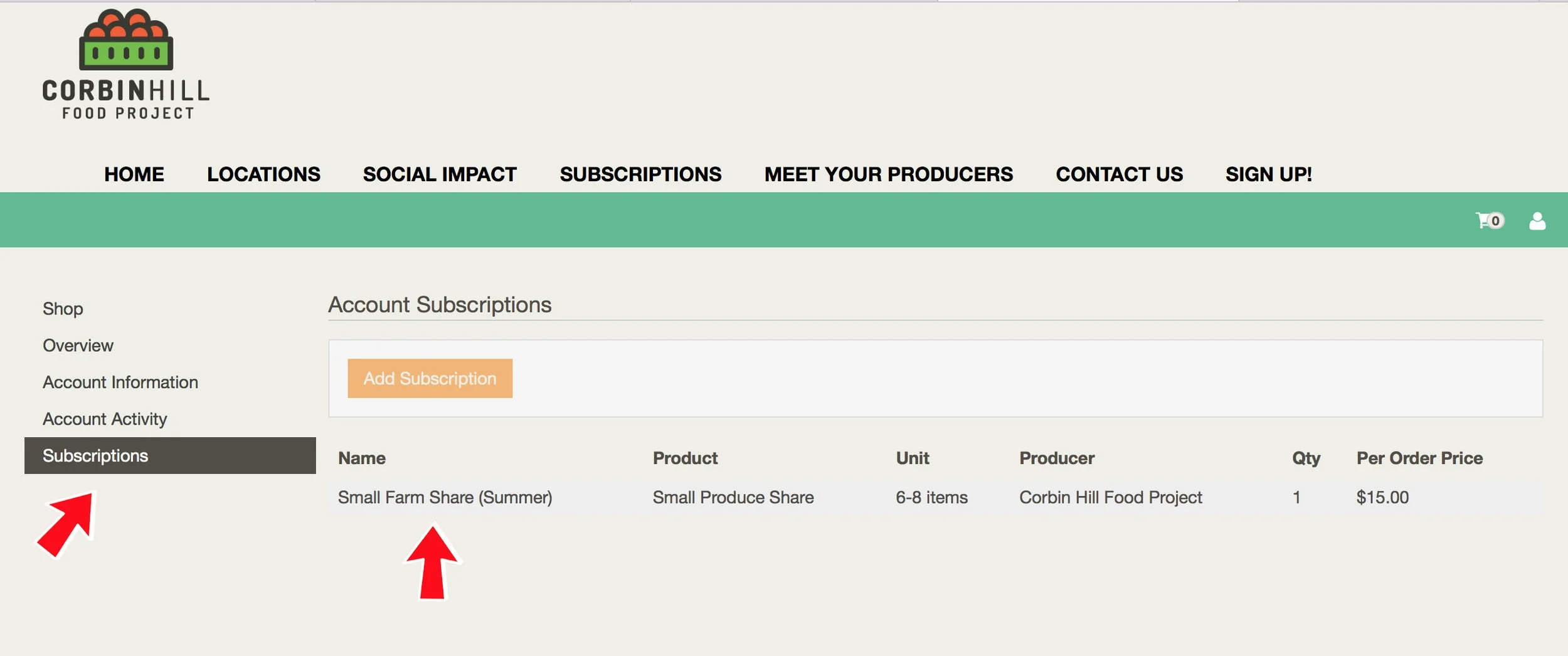Click the Small Produce Share product cell
1568x656 pixels.
tap(733, 497)
